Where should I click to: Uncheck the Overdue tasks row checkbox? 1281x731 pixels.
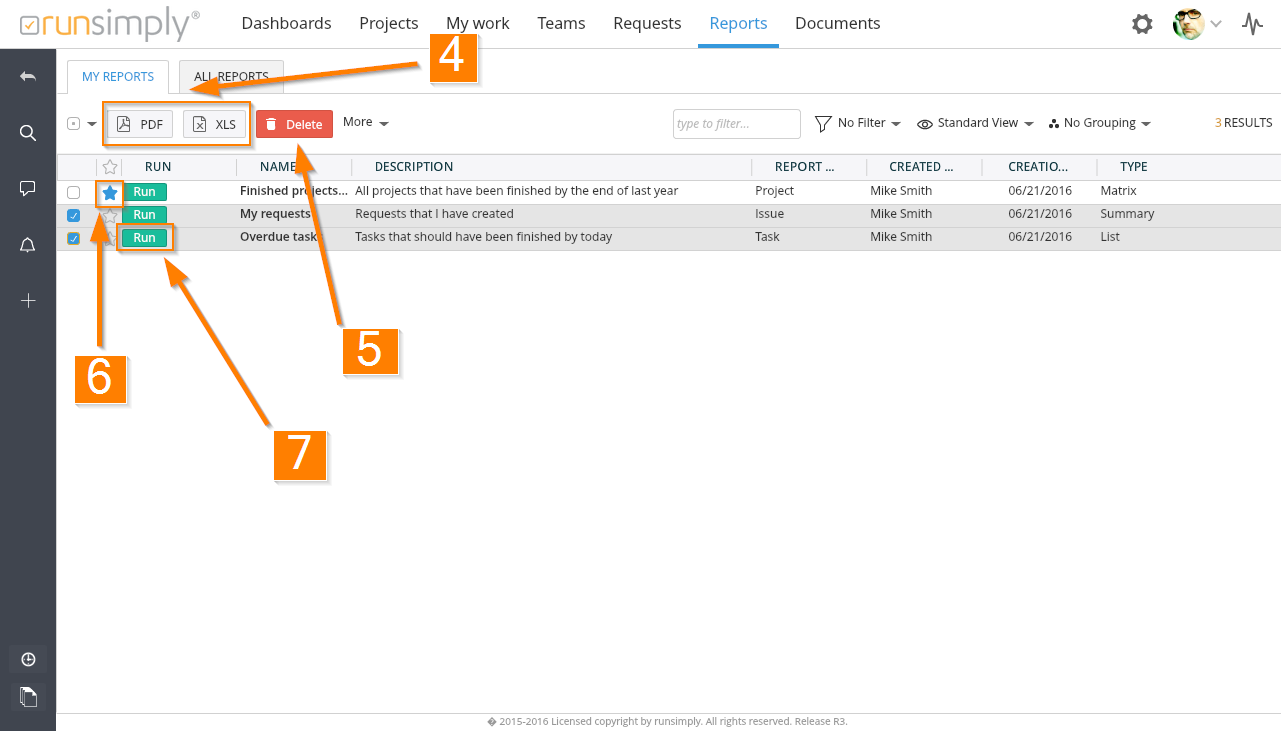(73, 238)
